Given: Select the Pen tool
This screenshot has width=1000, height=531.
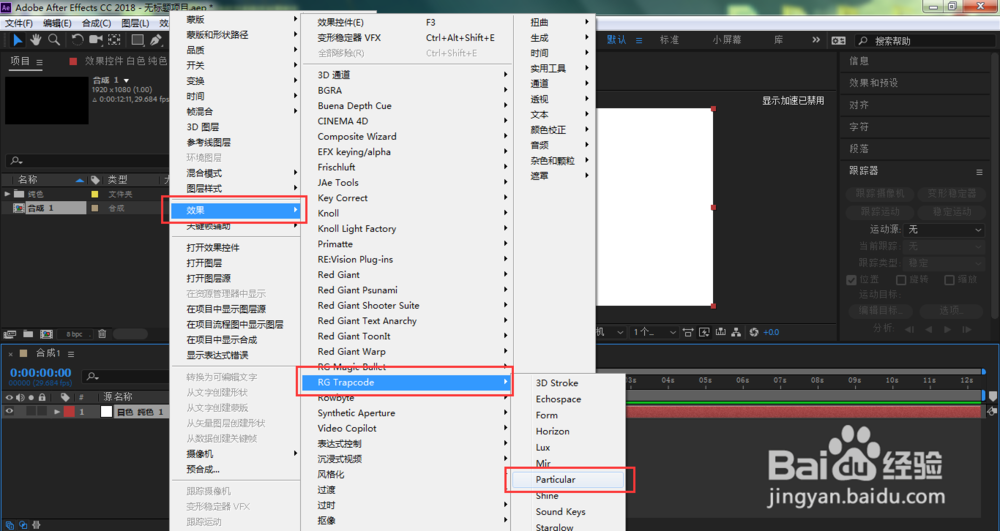Looking at the screenshot, I should click(156, 40).
